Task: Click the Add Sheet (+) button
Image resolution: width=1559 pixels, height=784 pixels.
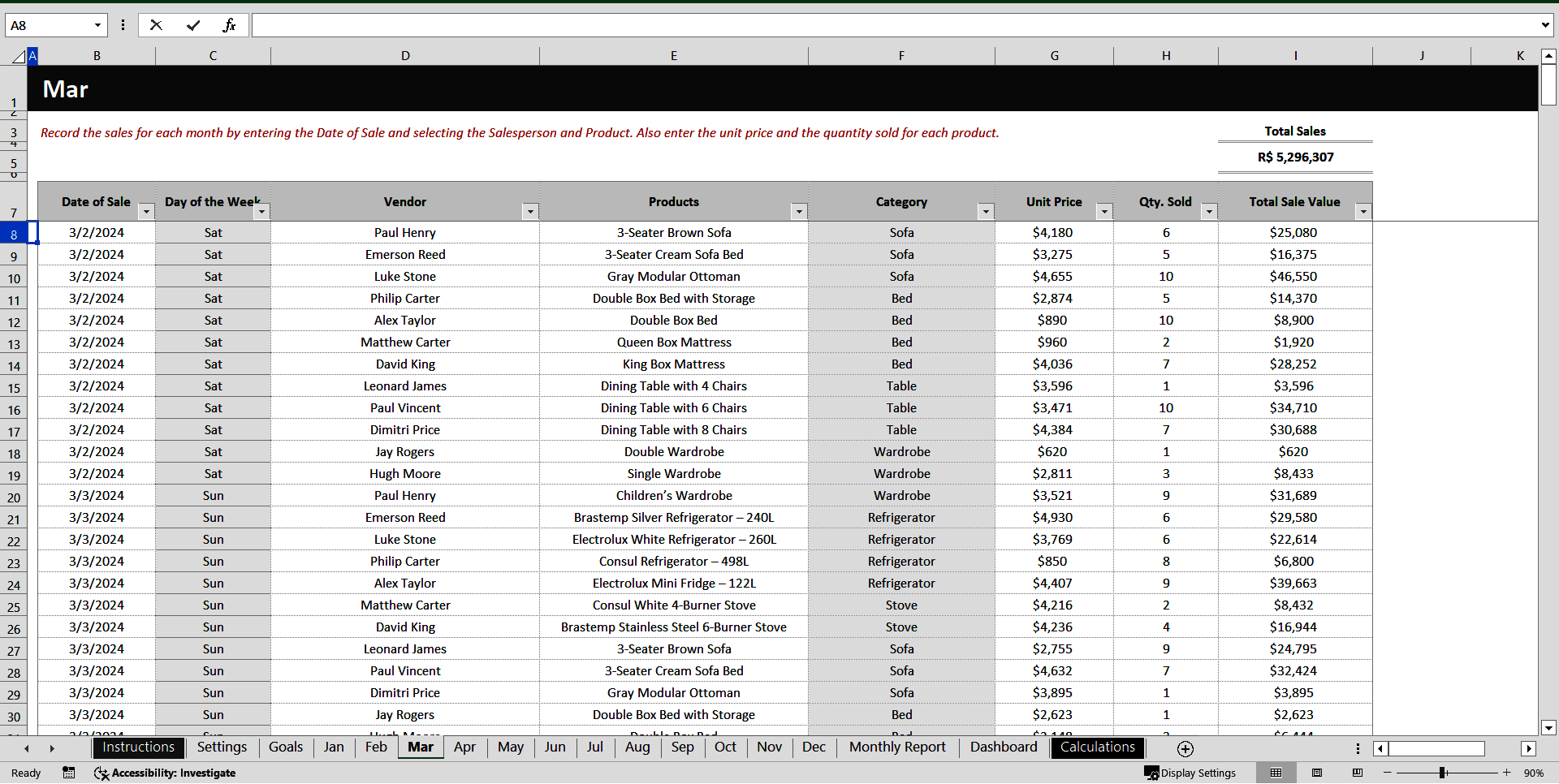Action: [x=1185, y=748]
